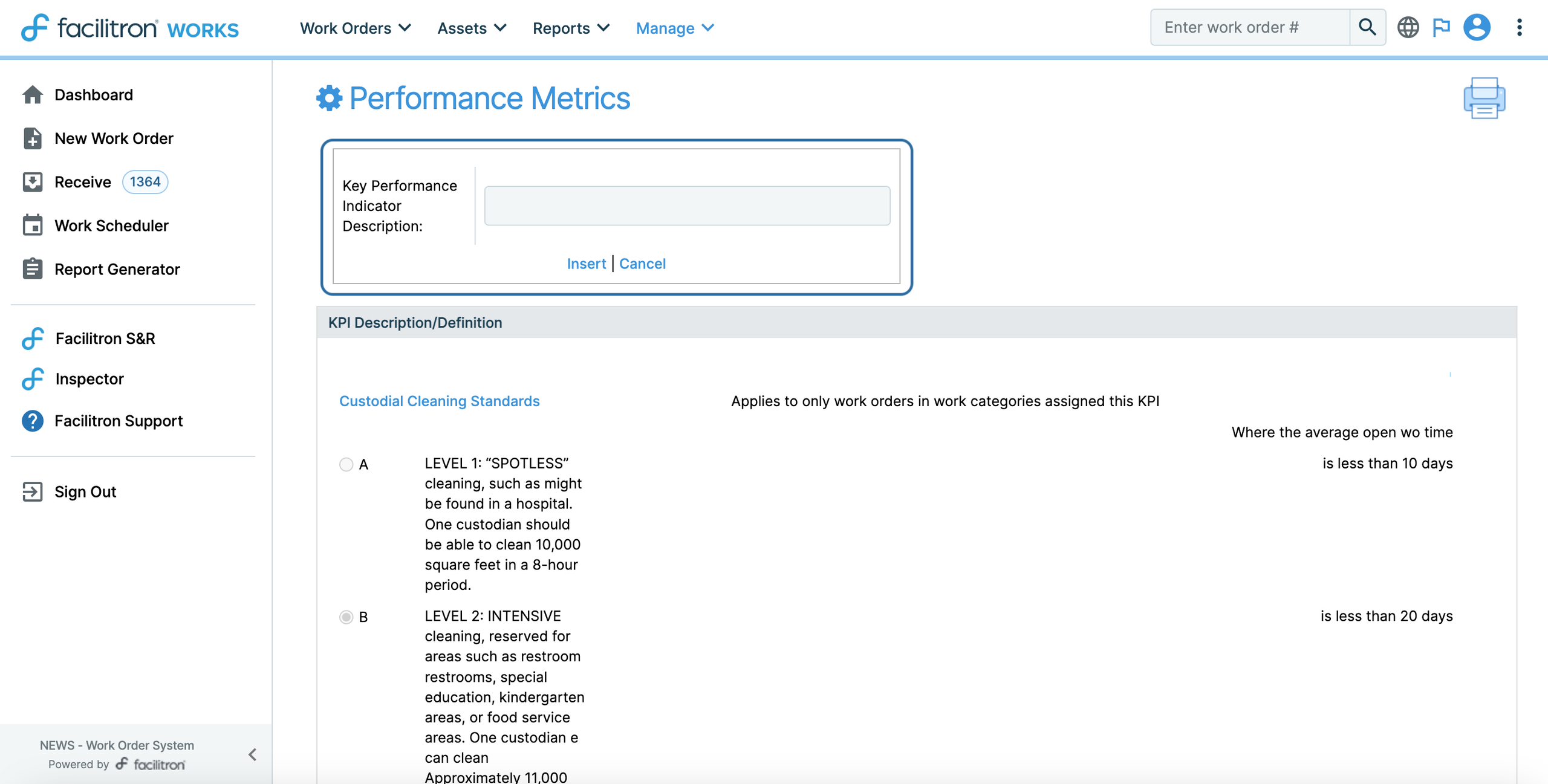
Task: Select radio button A
Action: point(346,464)
